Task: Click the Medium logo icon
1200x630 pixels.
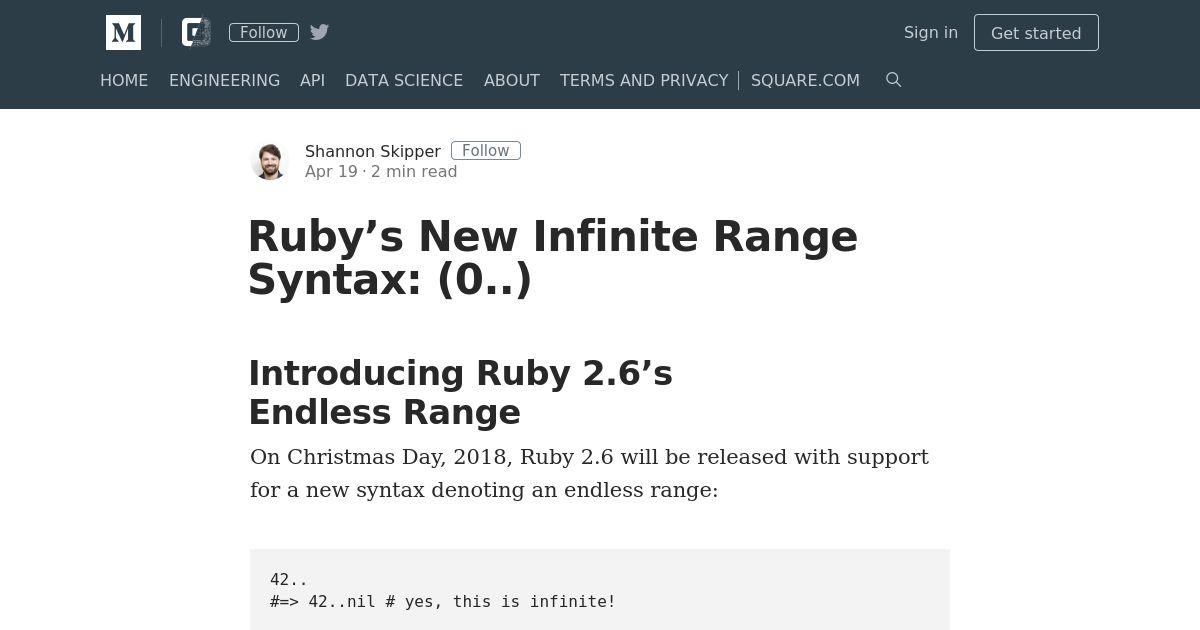Action: coord(123,33)
